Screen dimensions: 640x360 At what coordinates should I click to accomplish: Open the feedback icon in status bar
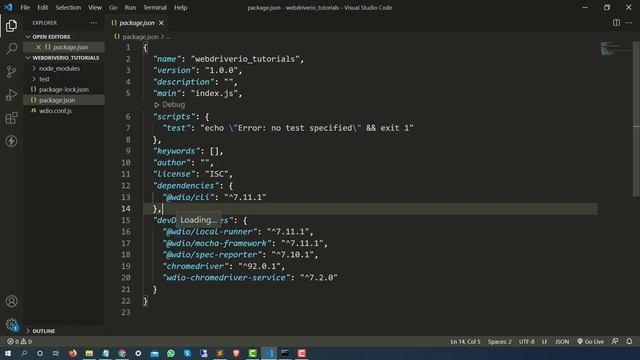[615, 341]
